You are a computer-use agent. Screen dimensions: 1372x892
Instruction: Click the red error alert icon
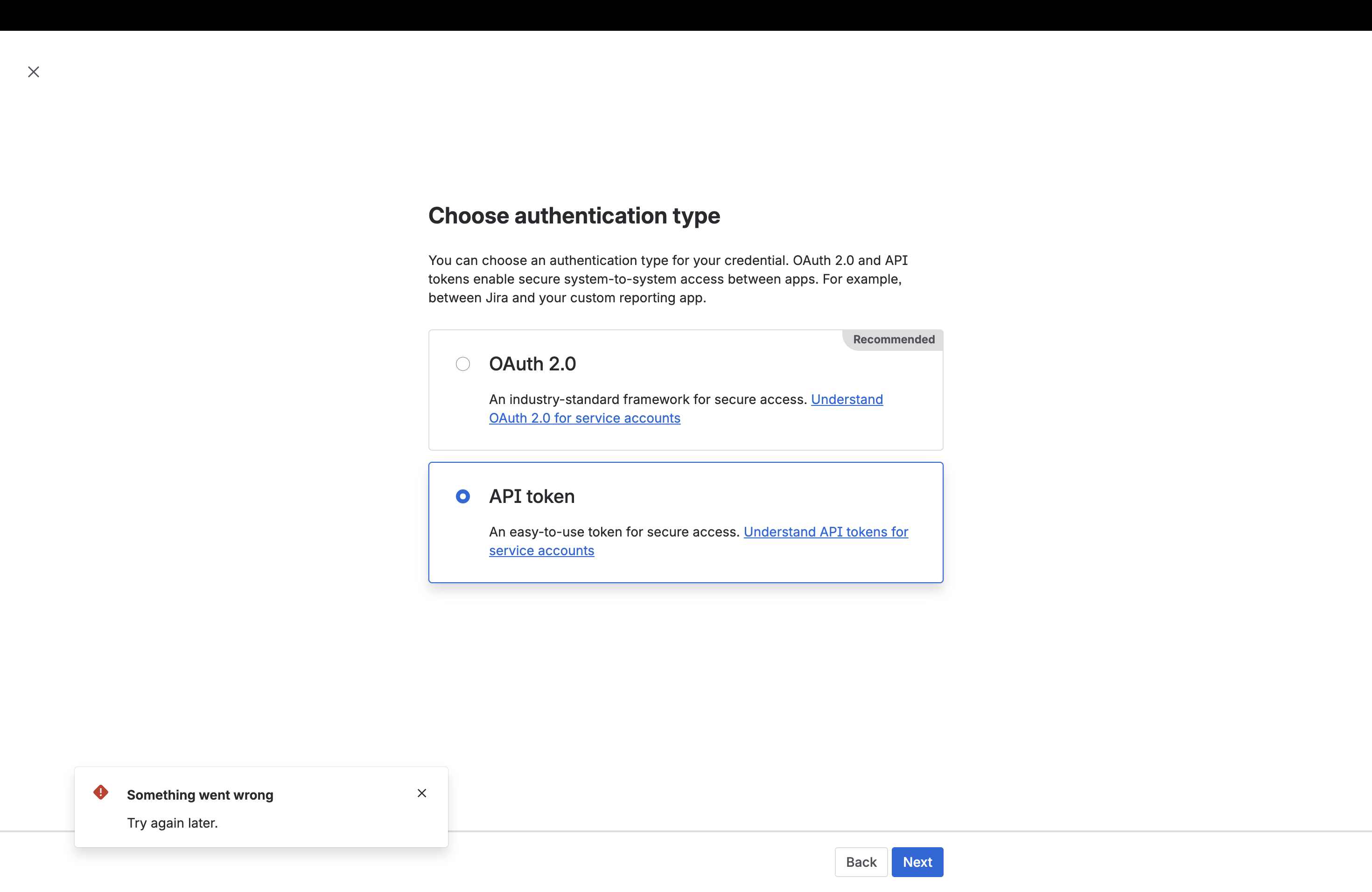tap(101, 793)
